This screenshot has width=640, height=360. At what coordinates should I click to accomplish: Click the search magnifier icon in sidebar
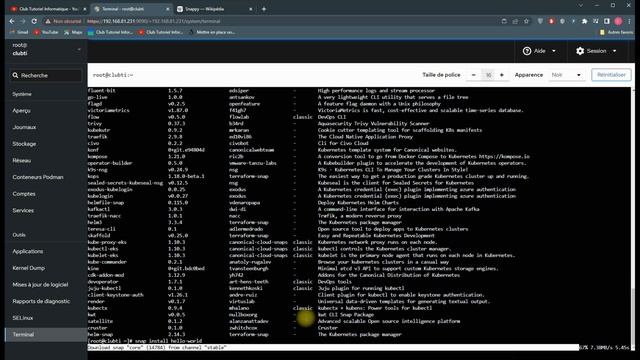(15, 76)
